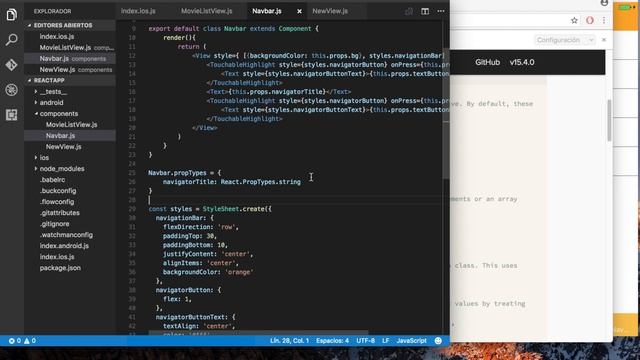Split the editor with the split icon

click(425, 11)
